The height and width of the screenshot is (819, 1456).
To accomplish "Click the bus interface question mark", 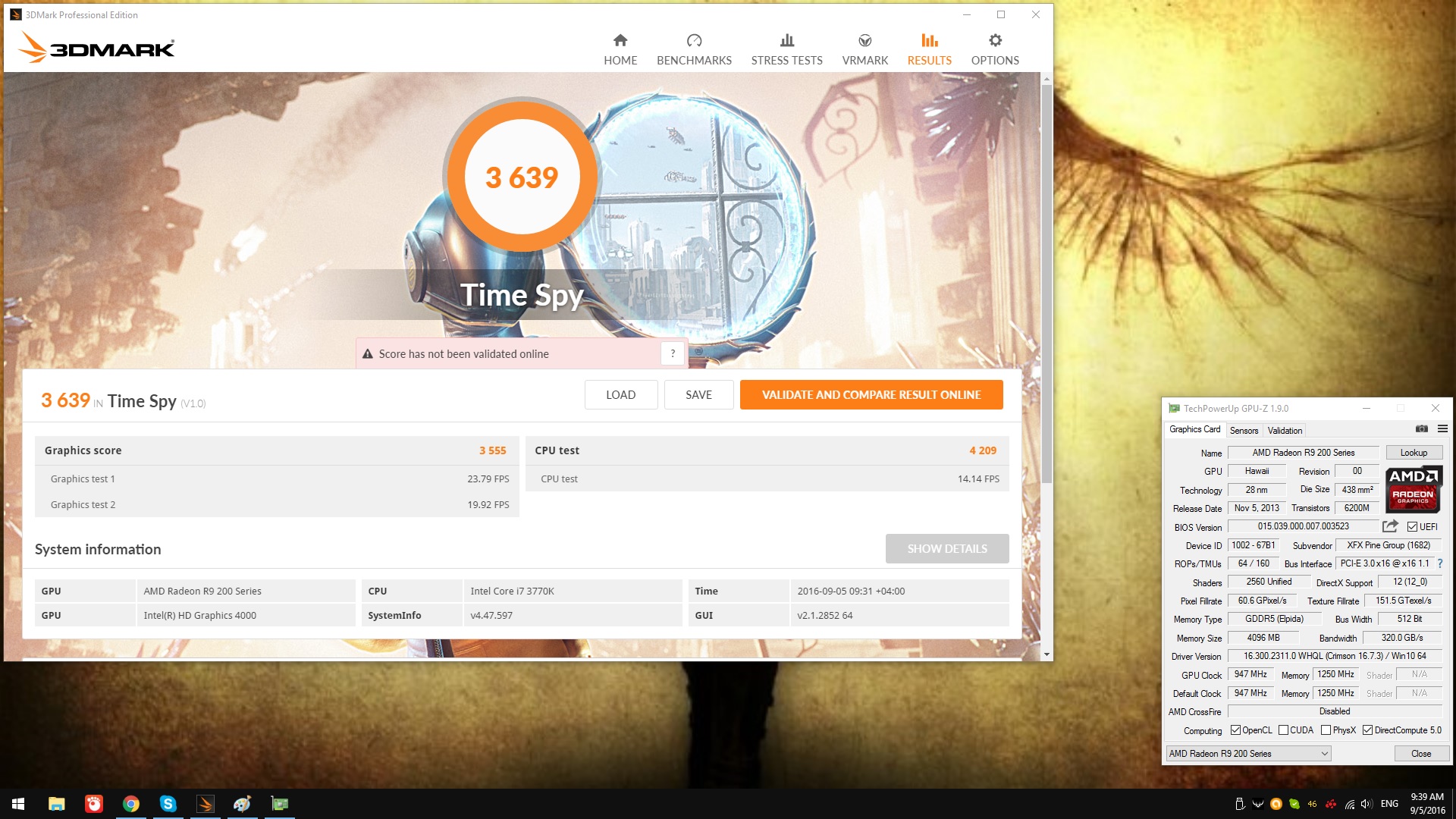I will click(1440, 563).
